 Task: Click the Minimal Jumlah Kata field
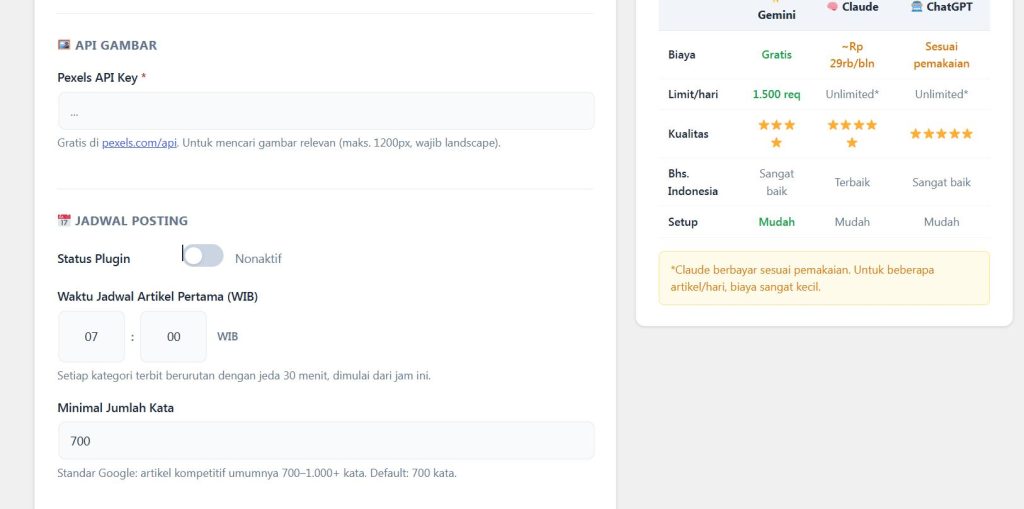click(x=326, y=440)
